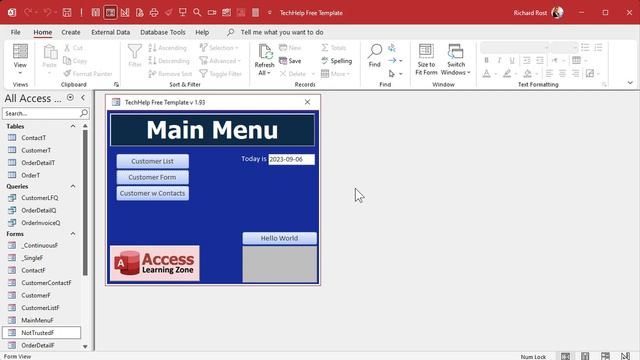
Task: Toggle Italic formatting
Action: click(499, 60)
